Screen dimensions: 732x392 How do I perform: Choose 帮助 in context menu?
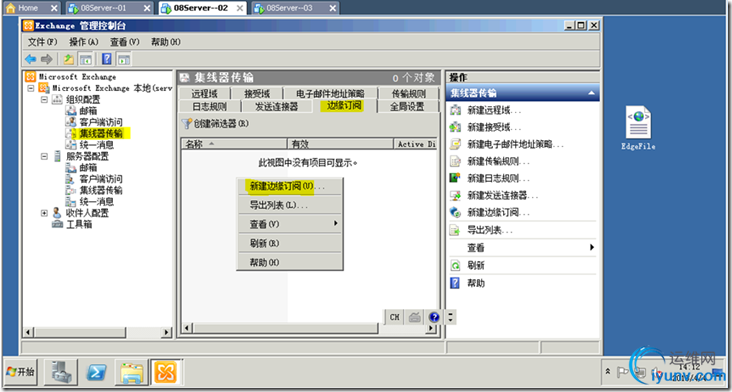click(x=290, y=262)
